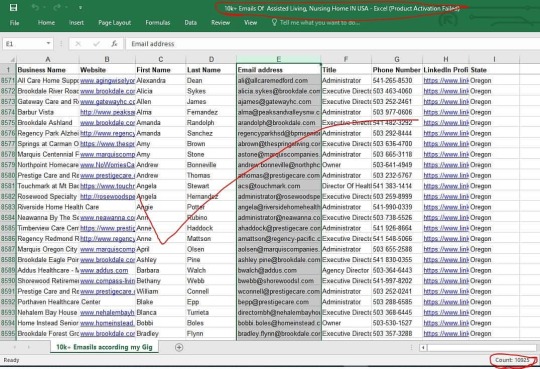This screenshot has height=369, width=540.
Task: Click the Save icon in quick access toolbar
Action: tap(13, 7)
